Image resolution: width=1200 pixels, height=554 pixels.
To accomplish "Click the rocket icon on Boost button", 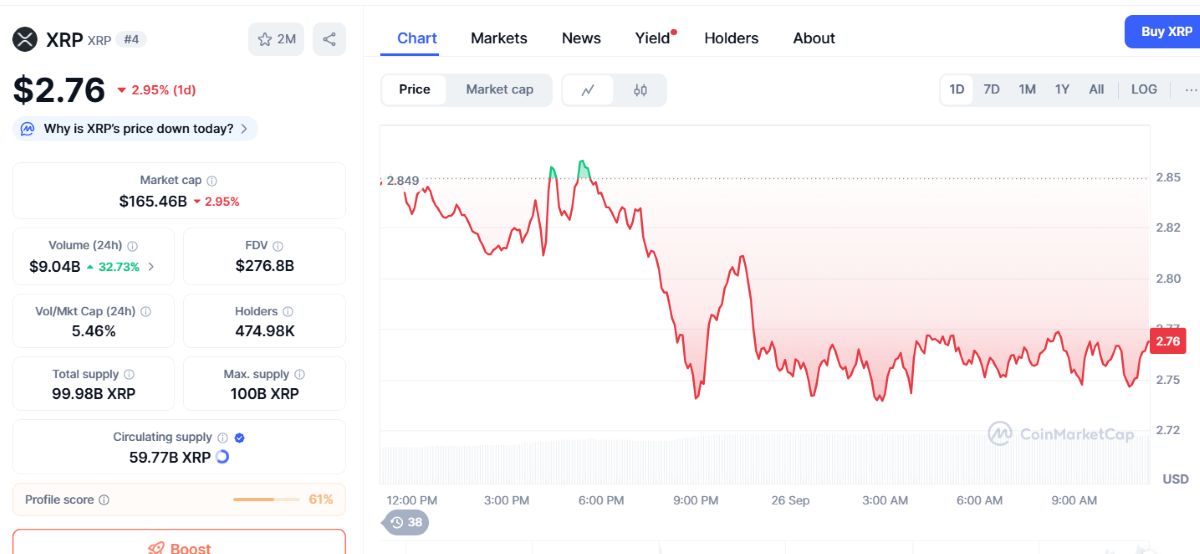I will click(156, 548).
